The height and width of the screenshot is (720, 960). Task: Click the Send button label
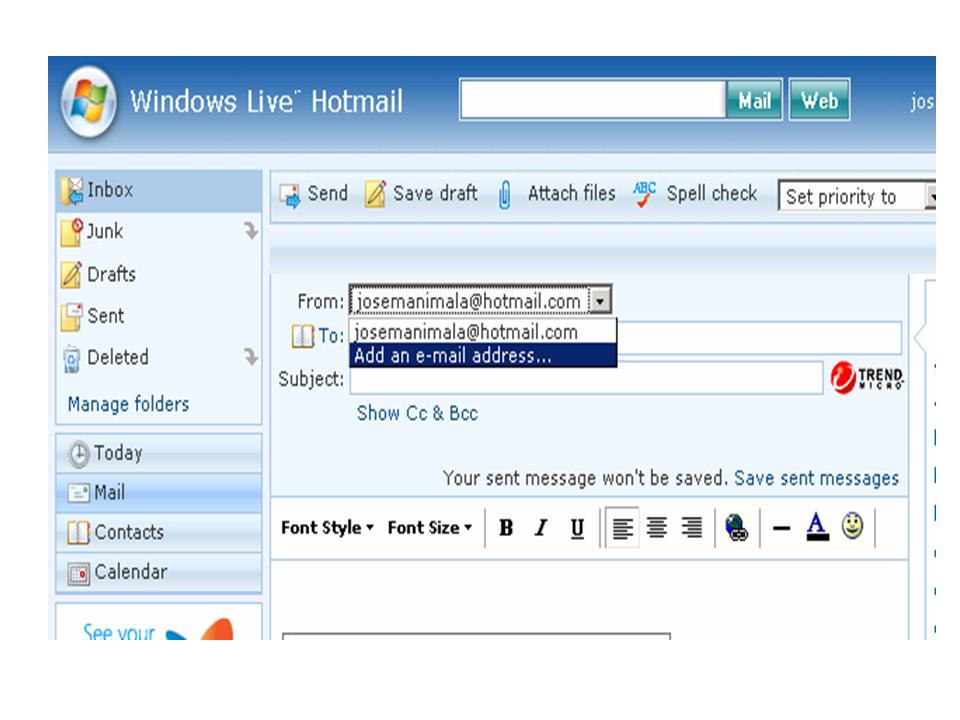[328, 193]
